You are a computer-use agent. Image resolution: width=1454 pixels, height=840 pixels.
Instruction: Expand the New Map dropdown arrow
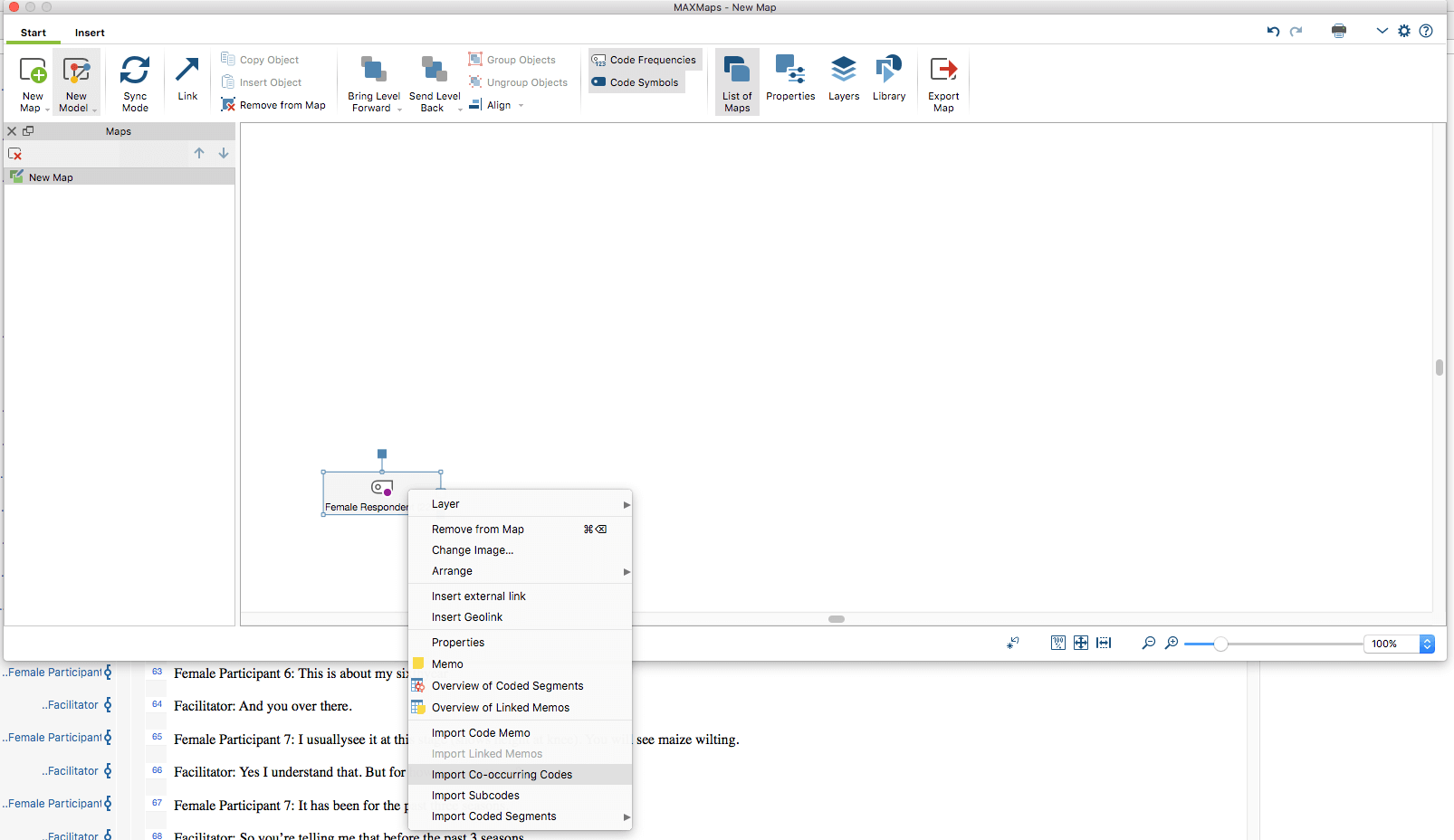pos(48,109)
